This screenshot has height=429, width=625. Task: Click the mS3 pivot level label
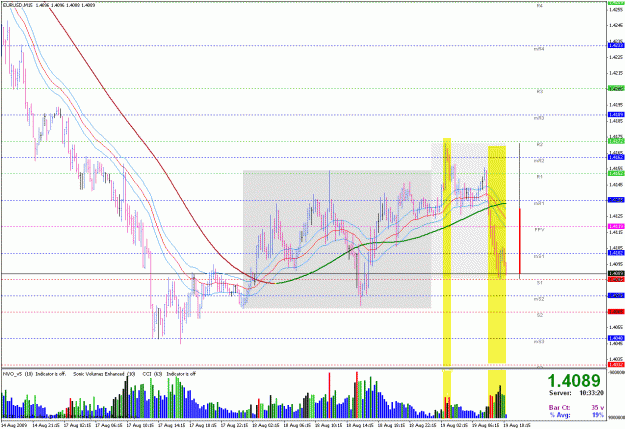pyautogui.click(x=539, y=341)
